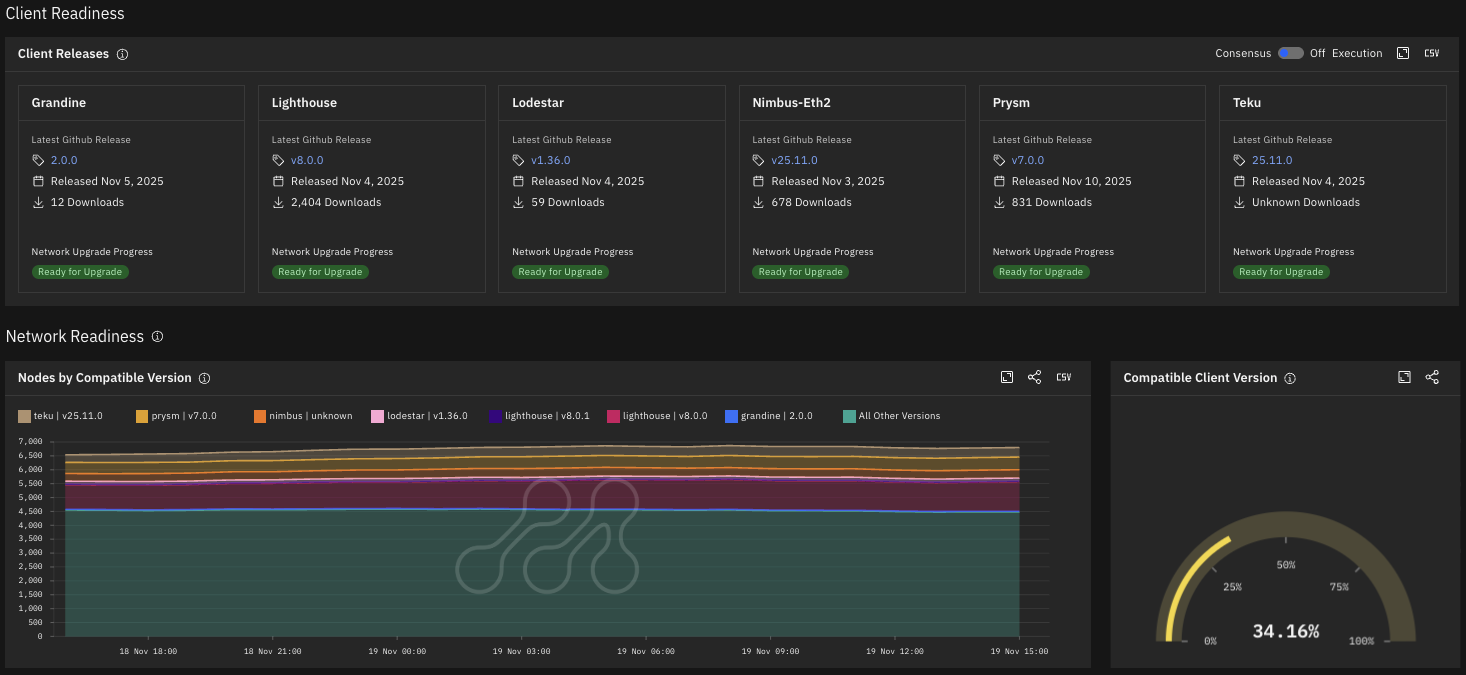Expand Nodes by Compatible Version chart
This screenshot has height=675, width=1466.
[x=1007, y=377]
